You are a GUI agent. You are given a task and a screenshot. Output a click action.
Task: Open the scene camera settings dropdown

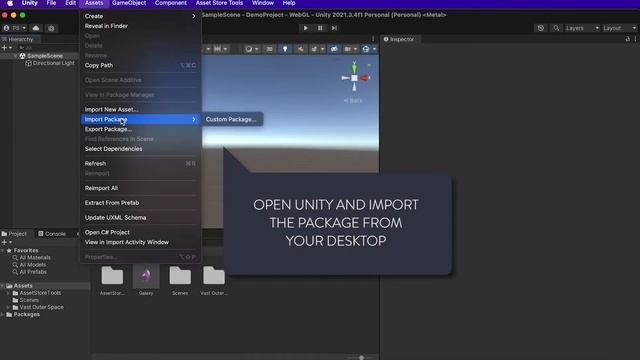350,49
